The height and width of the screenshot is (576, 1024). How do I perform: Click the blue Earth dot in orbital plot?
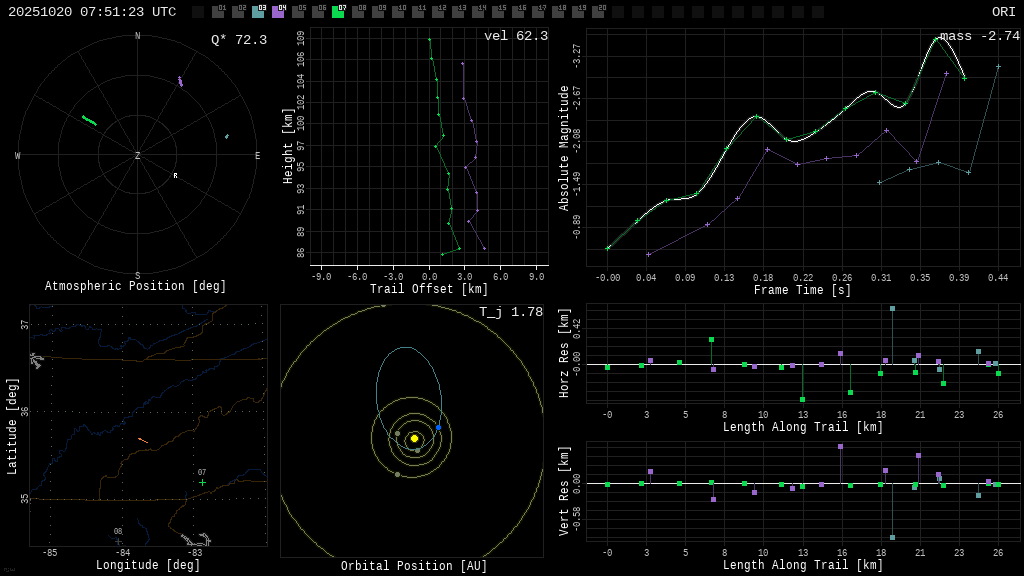(x=438, y=427)
